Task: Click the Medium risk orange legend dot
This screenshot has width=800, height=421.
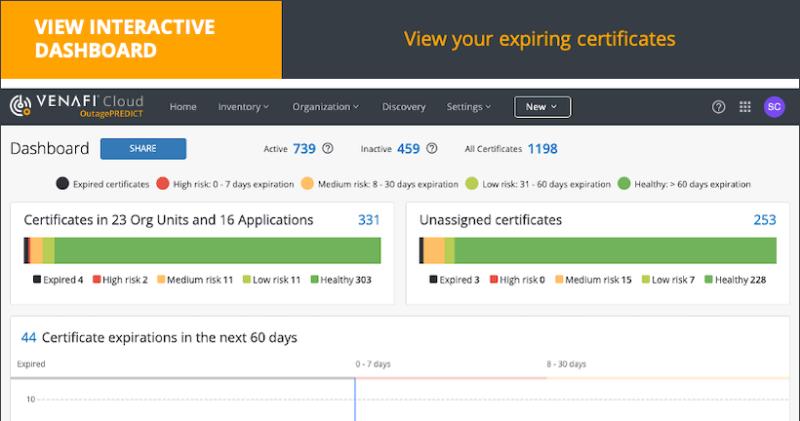Action: (307, 184)
